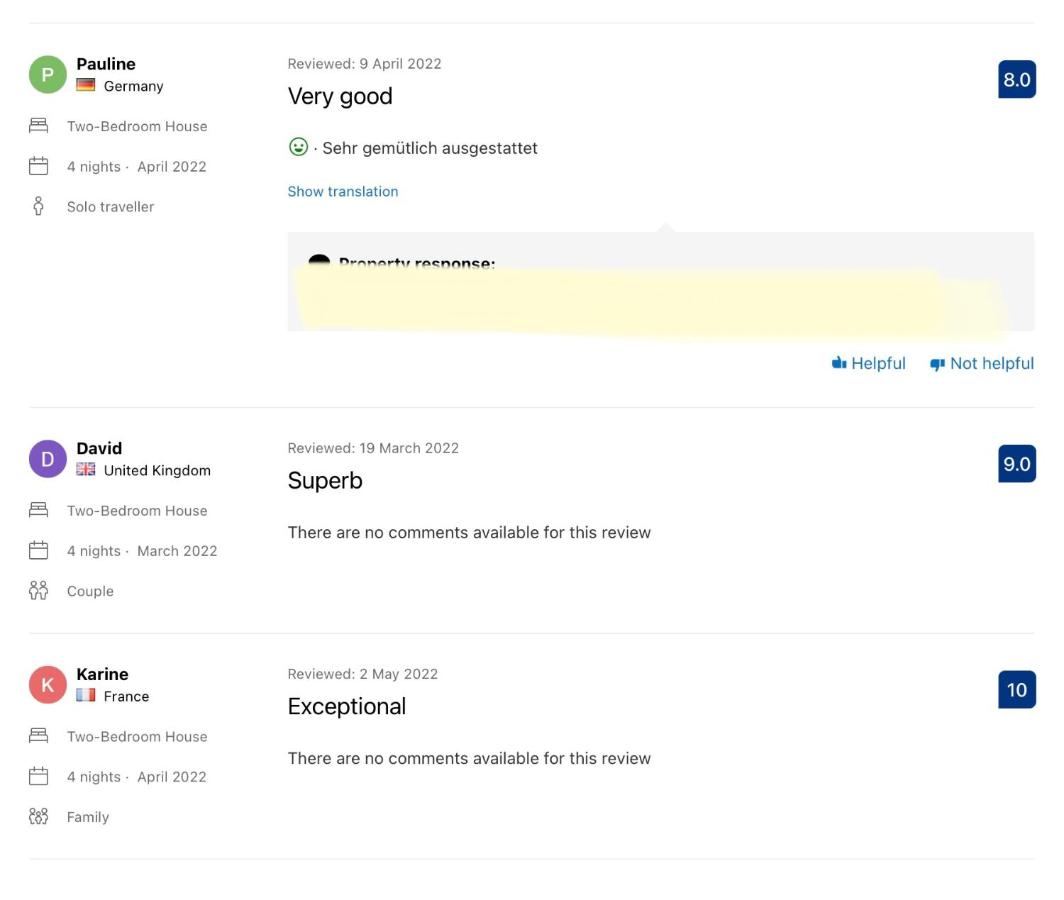This screenshot has width=1064, height=900.
Task: Click the 10 score badge
Action: [1016, 690]
